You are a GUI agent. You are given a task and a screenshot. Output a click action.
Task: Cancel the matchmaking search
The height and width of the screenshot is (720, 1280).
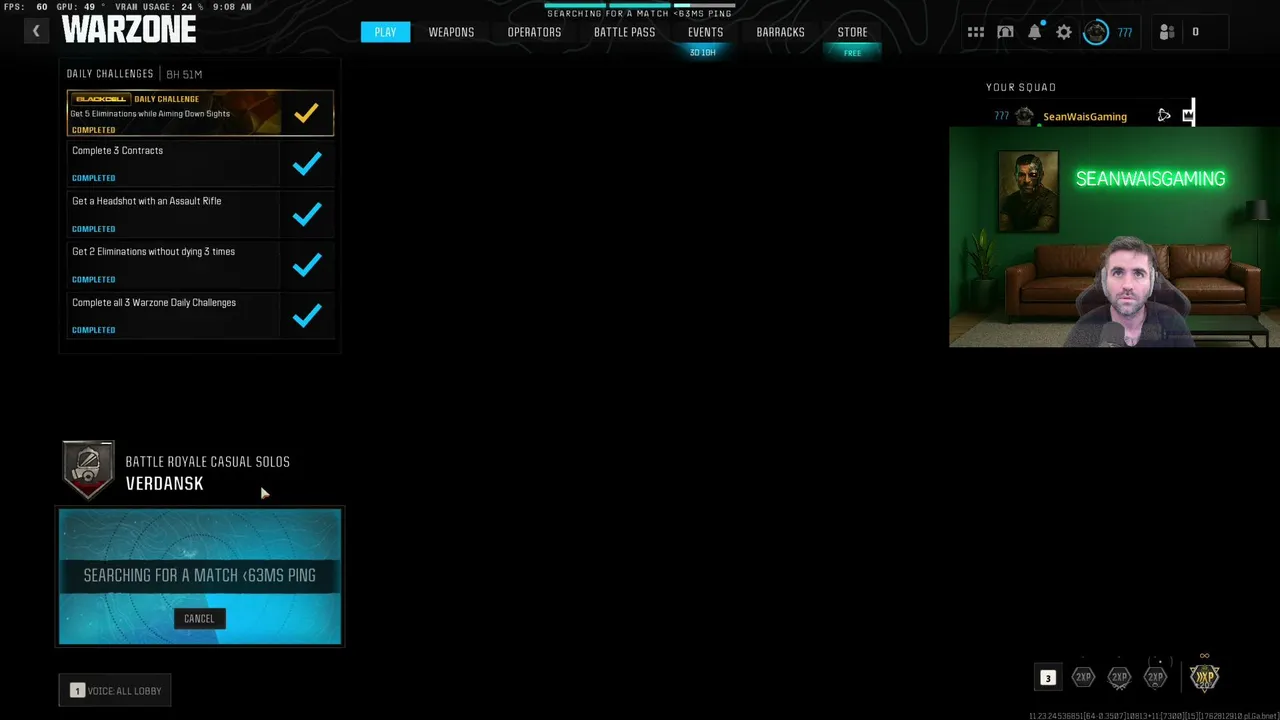coord(199,618)
